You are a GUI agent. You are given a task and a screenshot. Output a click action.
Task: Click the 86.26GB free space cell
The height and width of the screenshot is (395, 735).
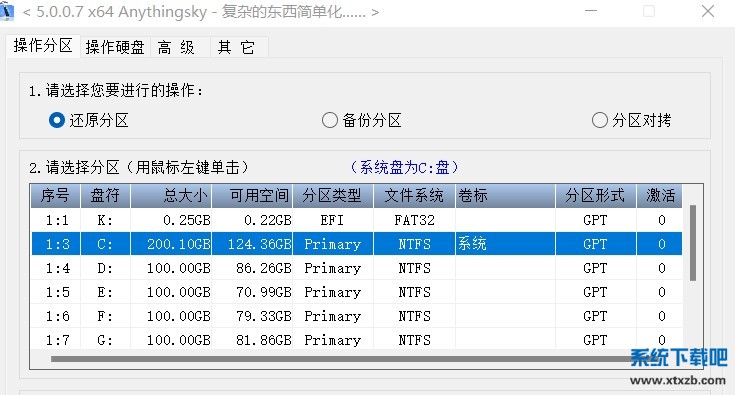252,268
